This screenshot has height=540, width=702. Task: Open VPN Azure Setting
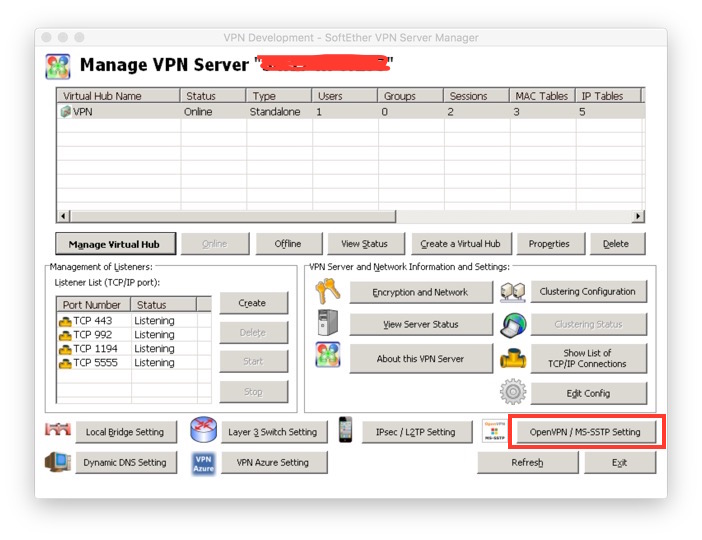274,462
